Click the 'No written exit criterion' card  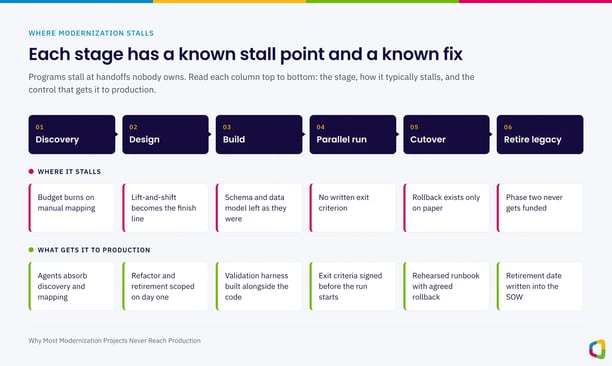click(x=353, y=208)
